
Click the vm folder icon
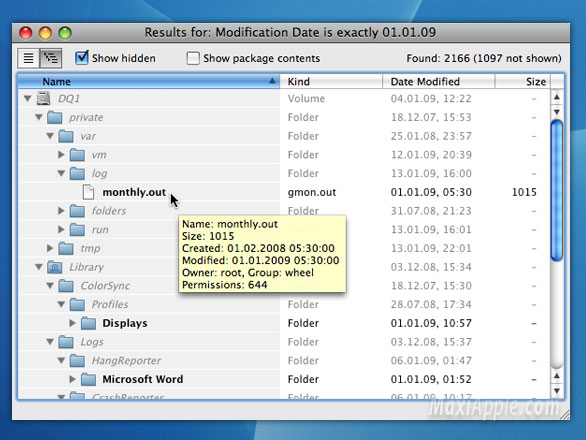[x=77, y=154]
